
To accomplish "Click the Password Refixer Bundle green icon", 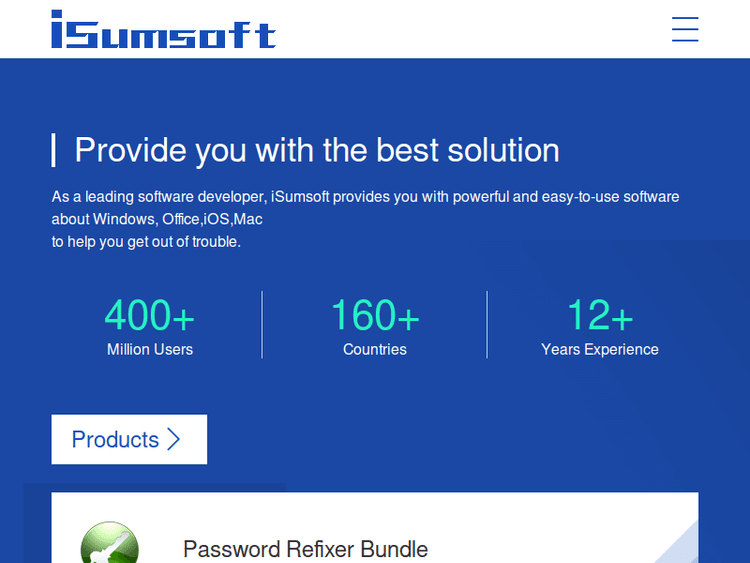I will (110, 542).
